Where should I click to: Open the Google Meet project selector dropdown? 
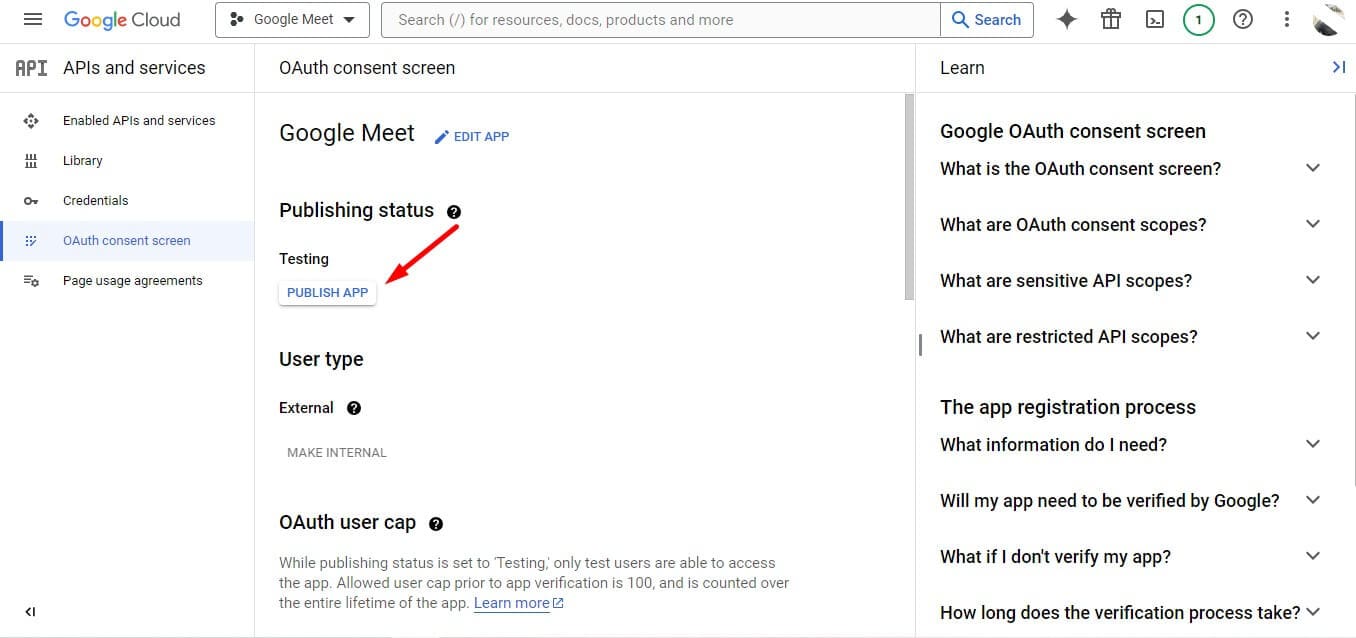[292, 20]
